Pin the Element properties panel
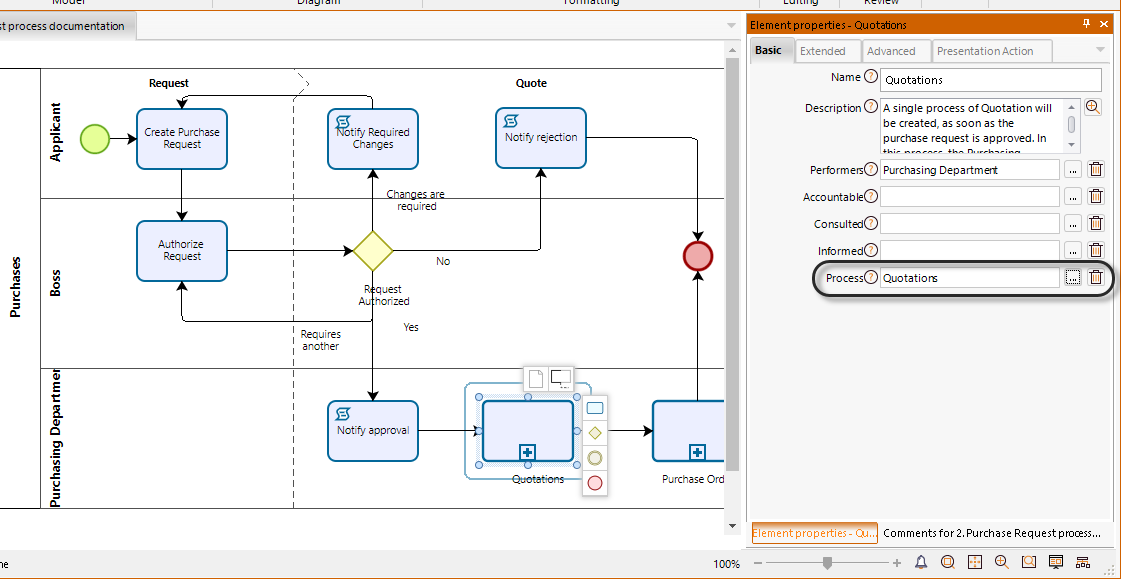The width and height of the screenshot is (1121, 579). click(x=1087, y=24)
